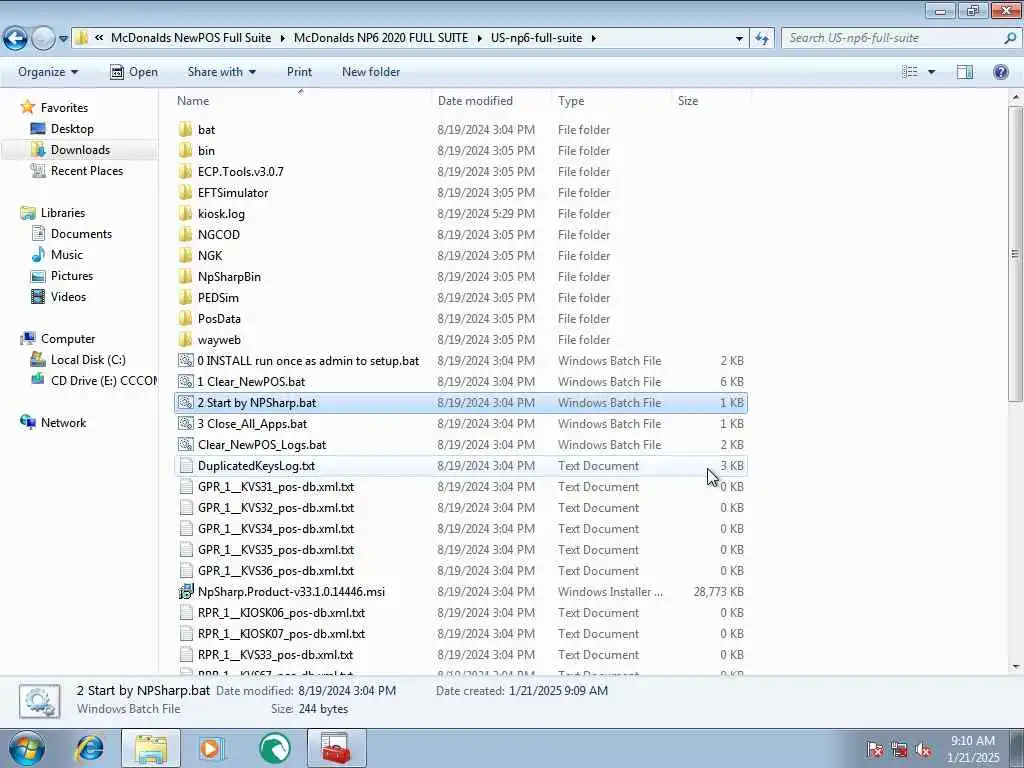Image resolution: width=1024 pixels, height=768 pixels.
Task: Select the EFTSimulator folder icon
Action: point(185,193)
